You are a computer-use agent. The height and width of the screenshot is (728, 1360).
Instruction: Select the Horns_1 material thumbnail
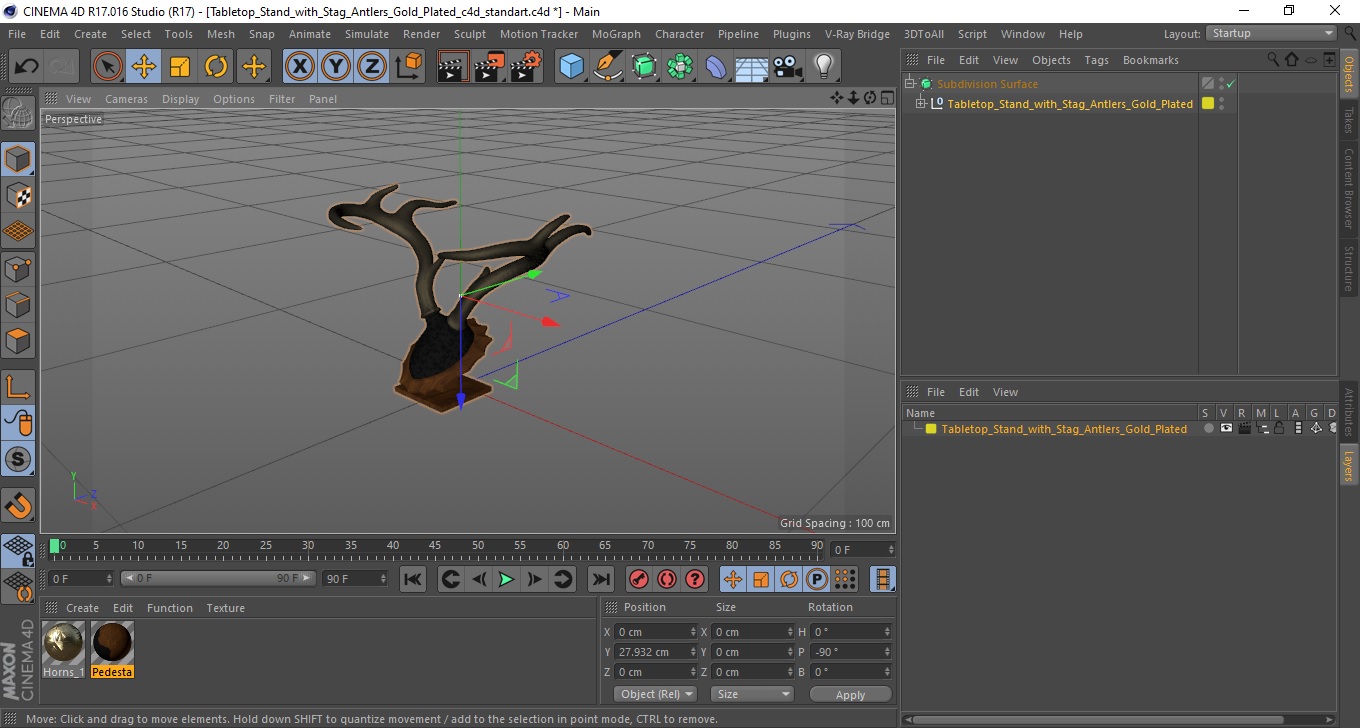(x=64, y=642)
